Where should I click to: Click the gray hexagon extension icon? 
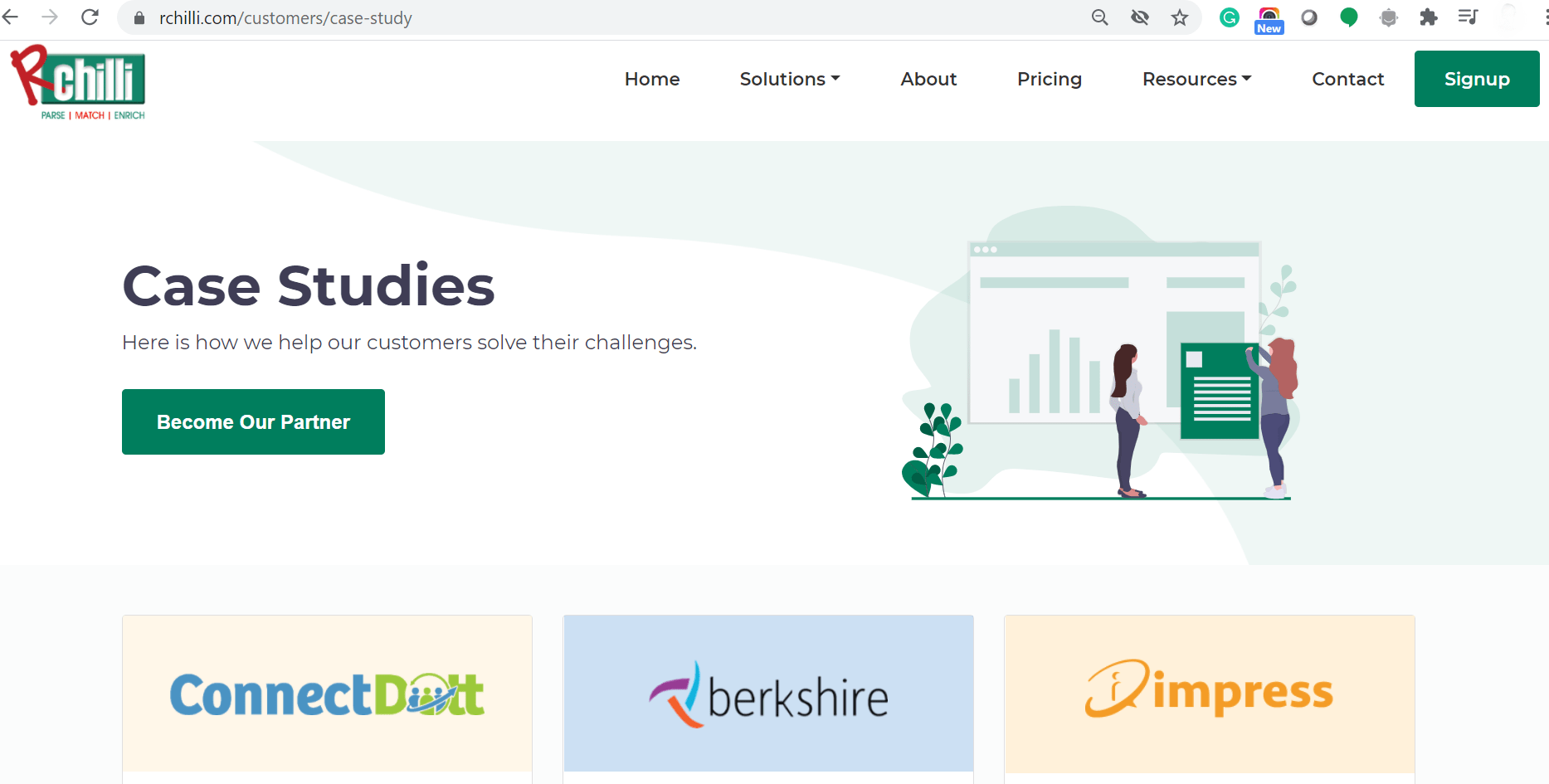1389,17
